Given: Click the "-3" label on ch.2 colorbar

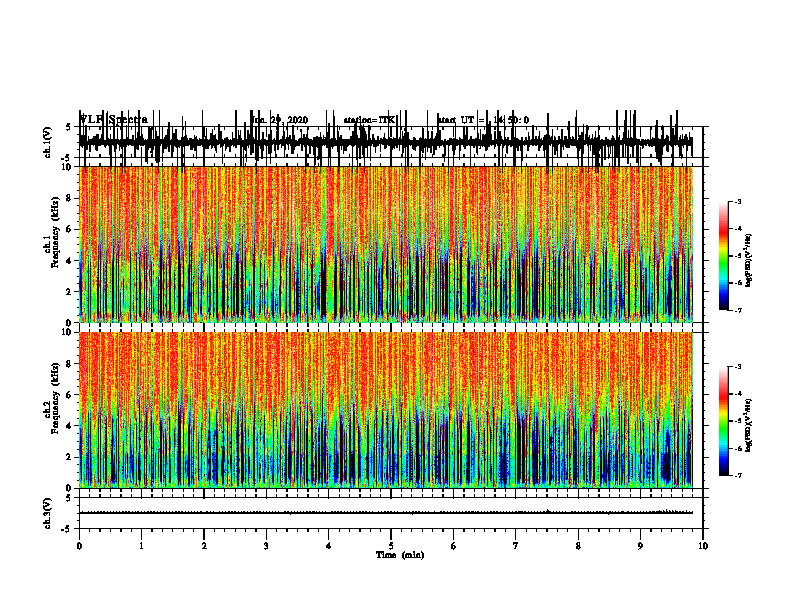Looking at the screenshot, I should [738, 367].
